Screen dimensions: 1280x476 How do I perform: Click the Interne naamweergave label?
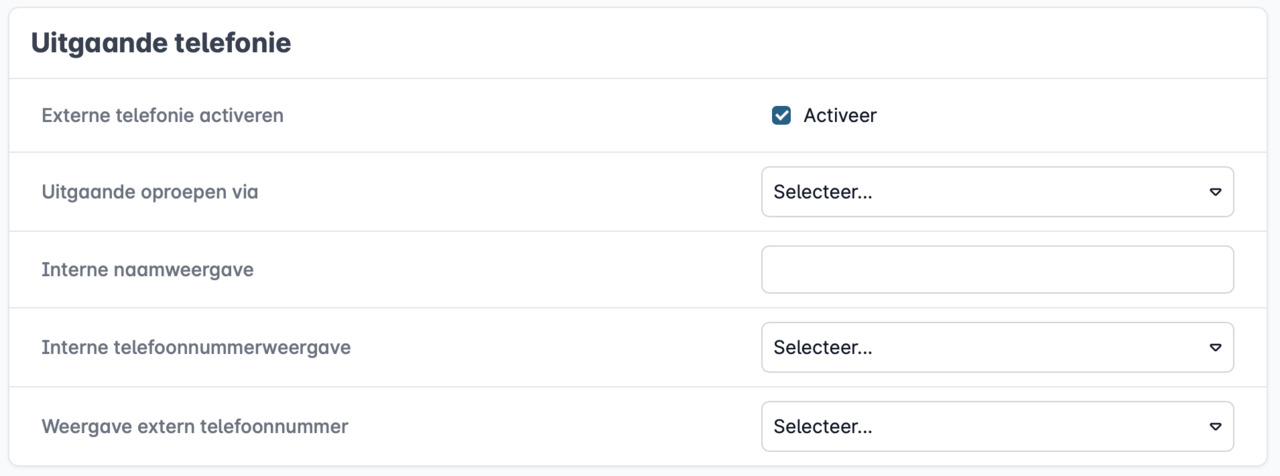(148, 270)
